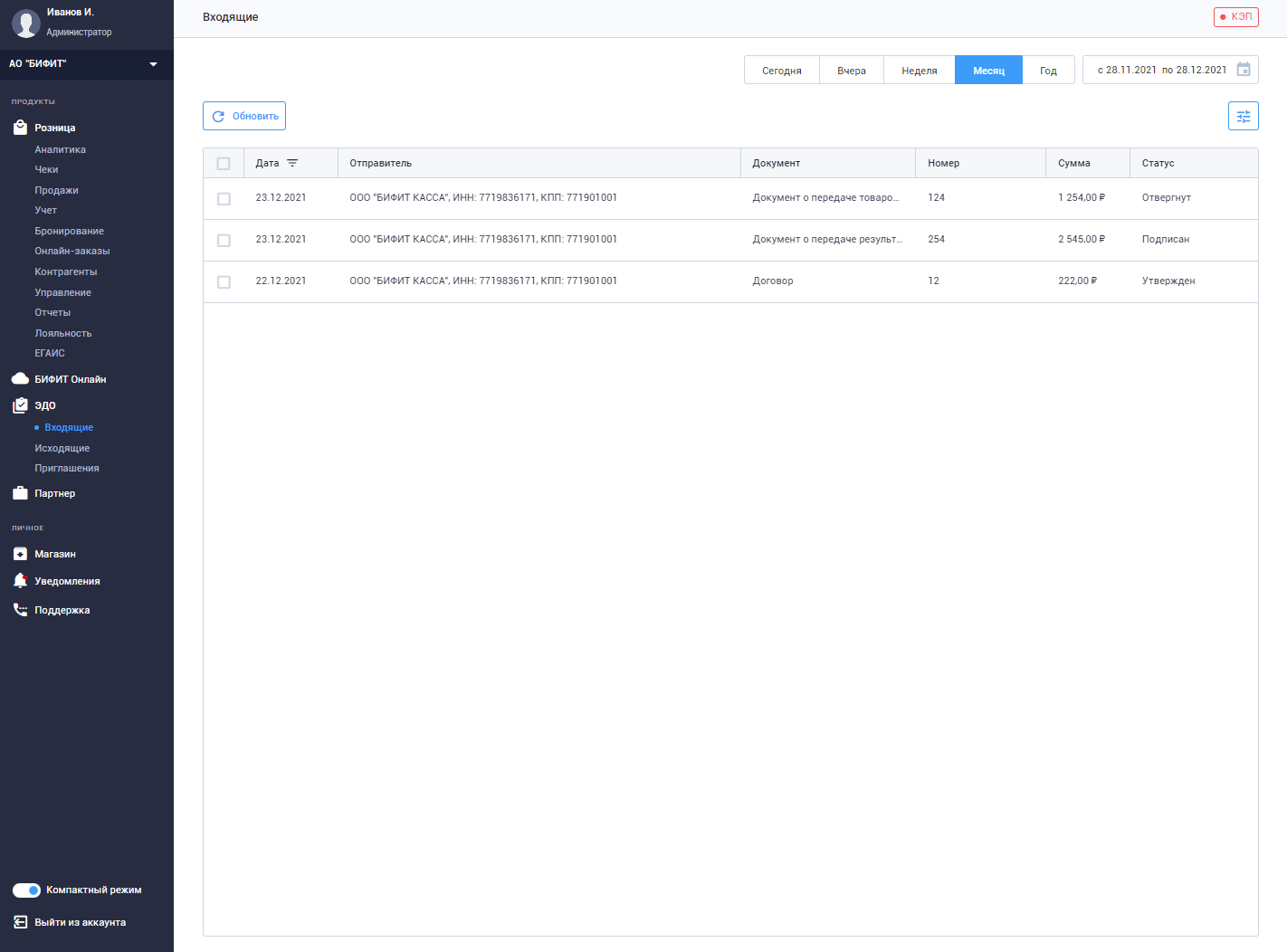Toggle the Компактный режим switch
This screenshot has width=1287, height=952.
point(26,890)
